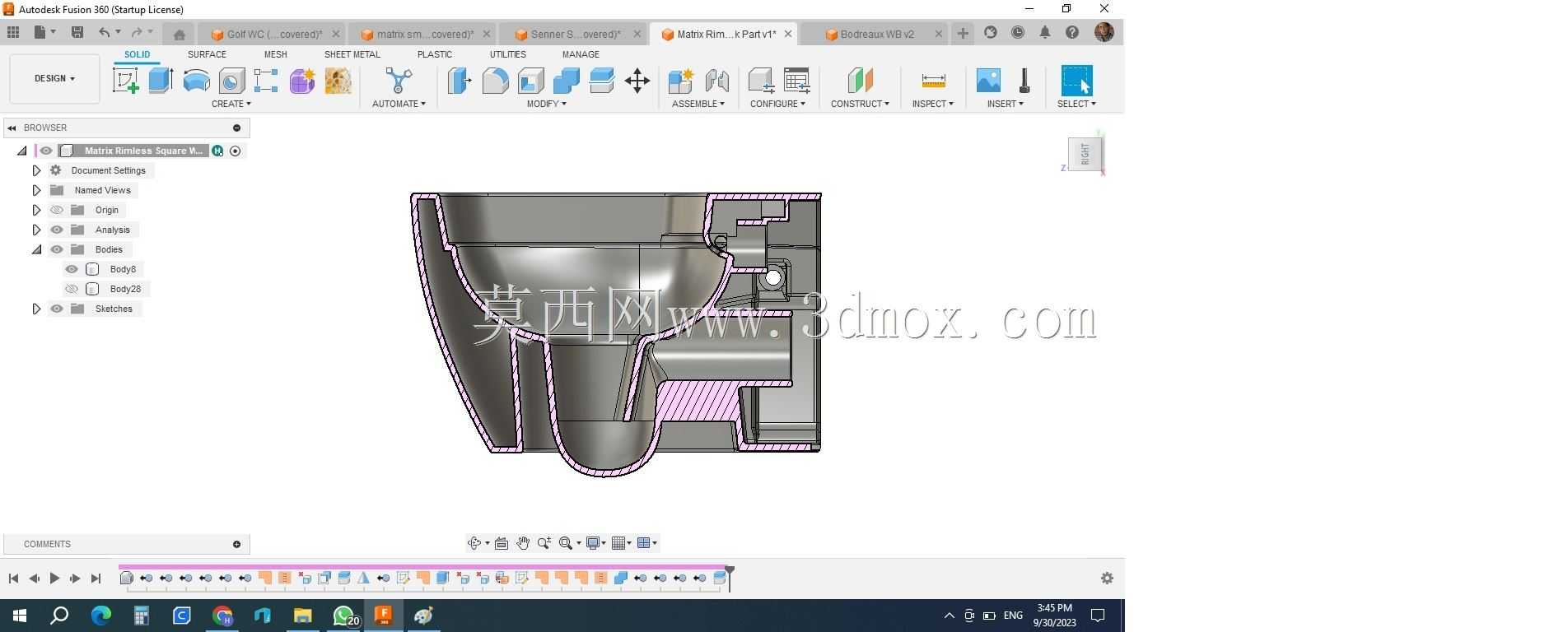The height and width of the screenshot is (632, 1568).
Task: Hide the Bodies folder
Action: click(57, 249)
